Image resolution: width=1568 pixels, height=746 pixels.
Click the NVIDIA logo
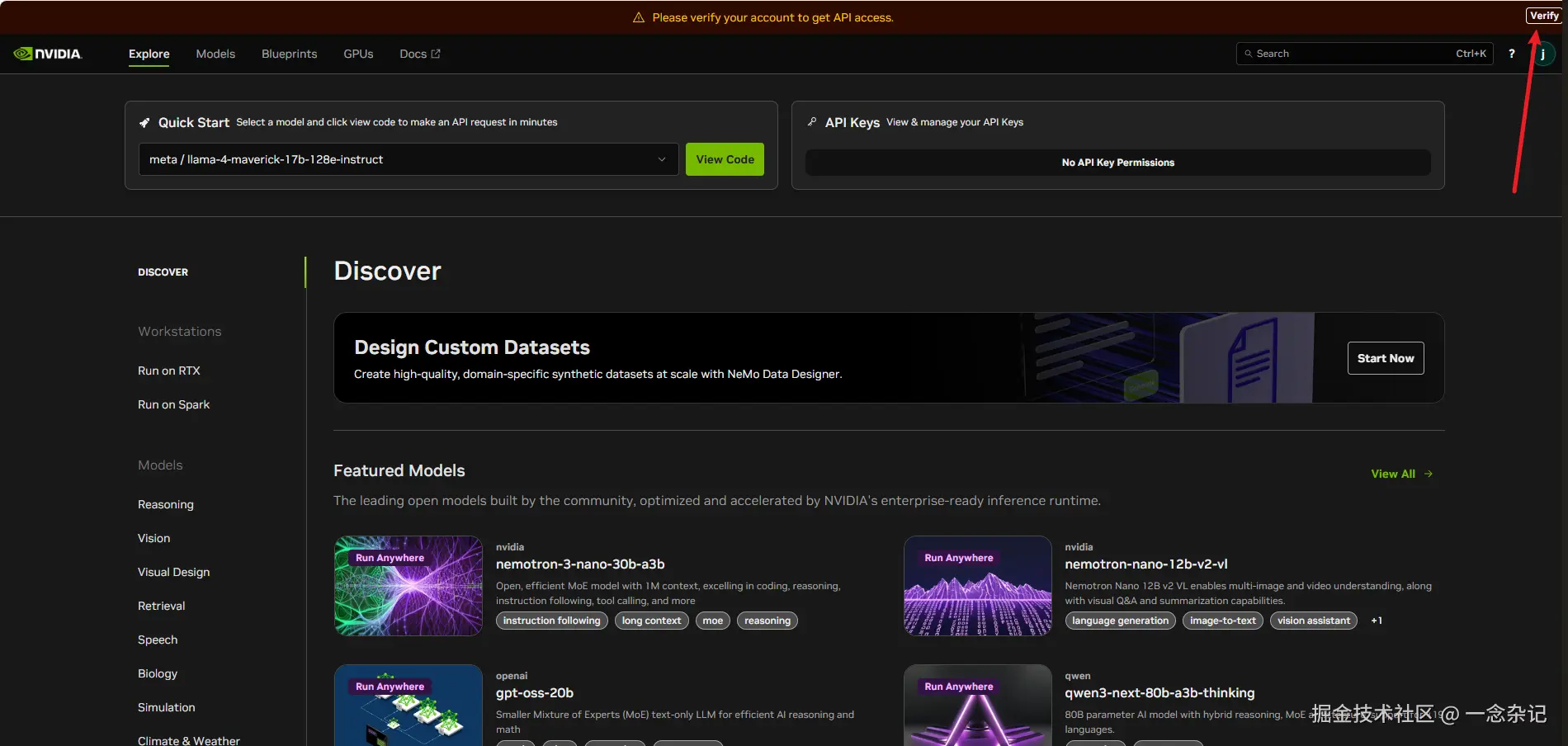[48, 54]
